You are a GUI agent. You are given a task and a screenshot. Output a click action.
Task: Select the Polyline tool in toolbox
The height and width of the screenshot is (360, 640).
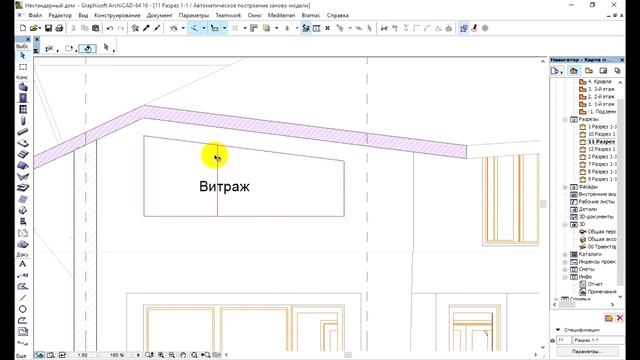[x=23, y=320]
